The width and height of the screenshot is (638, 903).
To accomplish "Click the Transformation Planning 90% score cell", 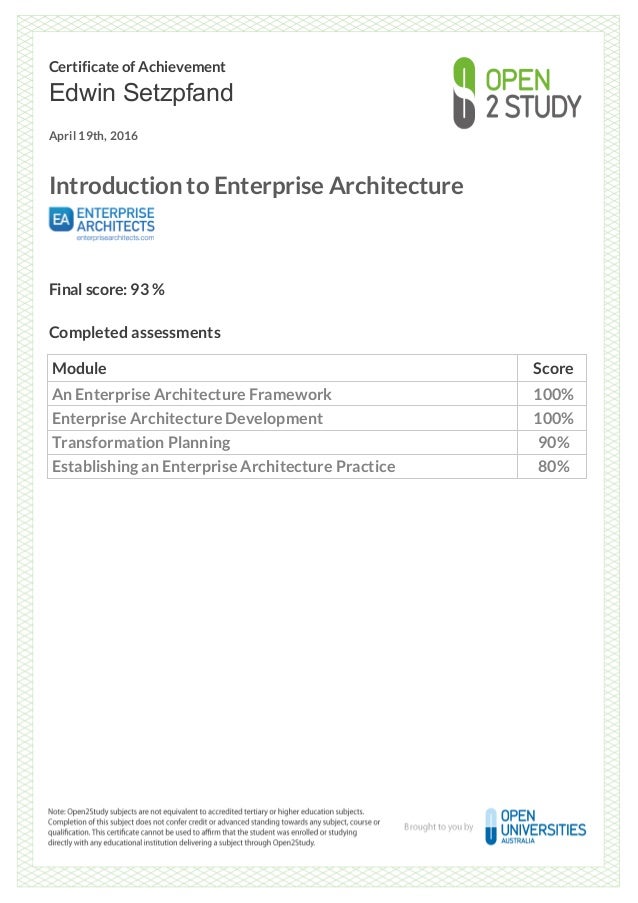I will pos(553,442).
